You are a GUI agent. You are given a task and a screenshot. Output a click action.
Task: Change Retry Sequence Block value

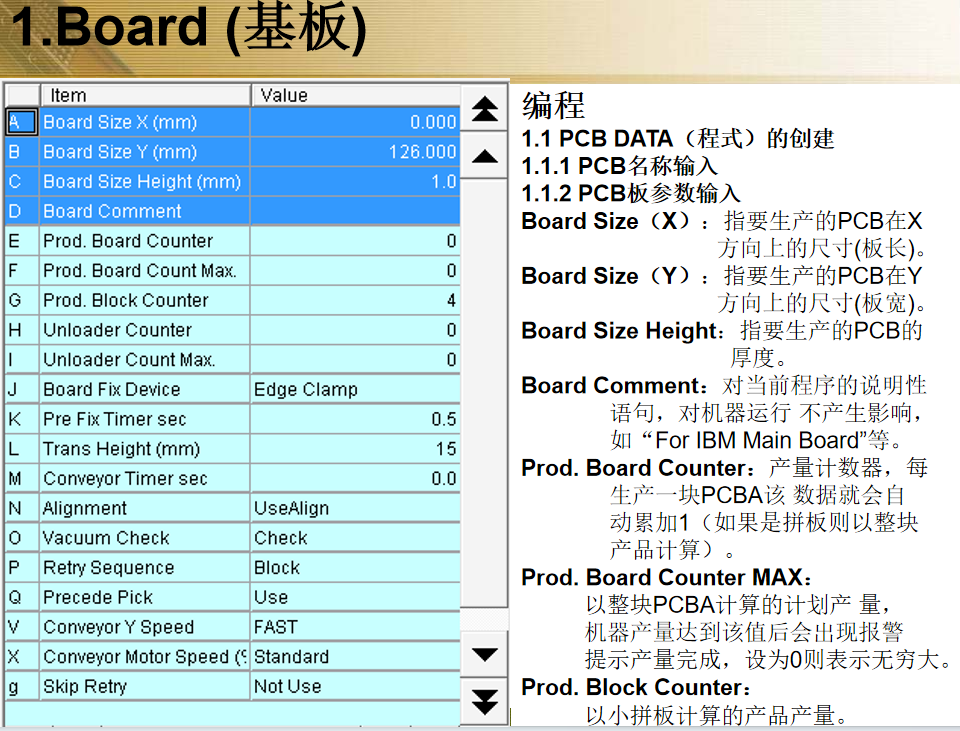(355, 568)
